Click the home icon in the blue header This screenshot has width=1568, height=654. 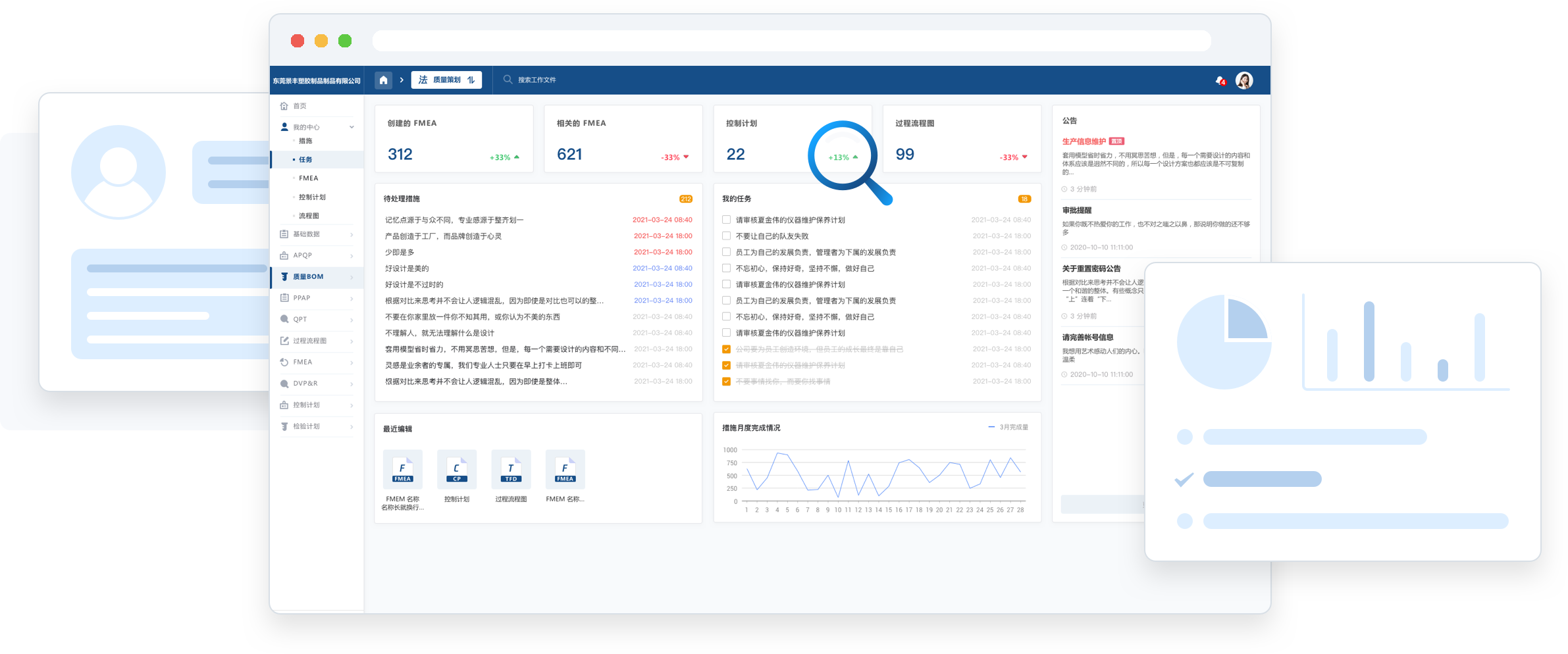click(x=383, y=80)
